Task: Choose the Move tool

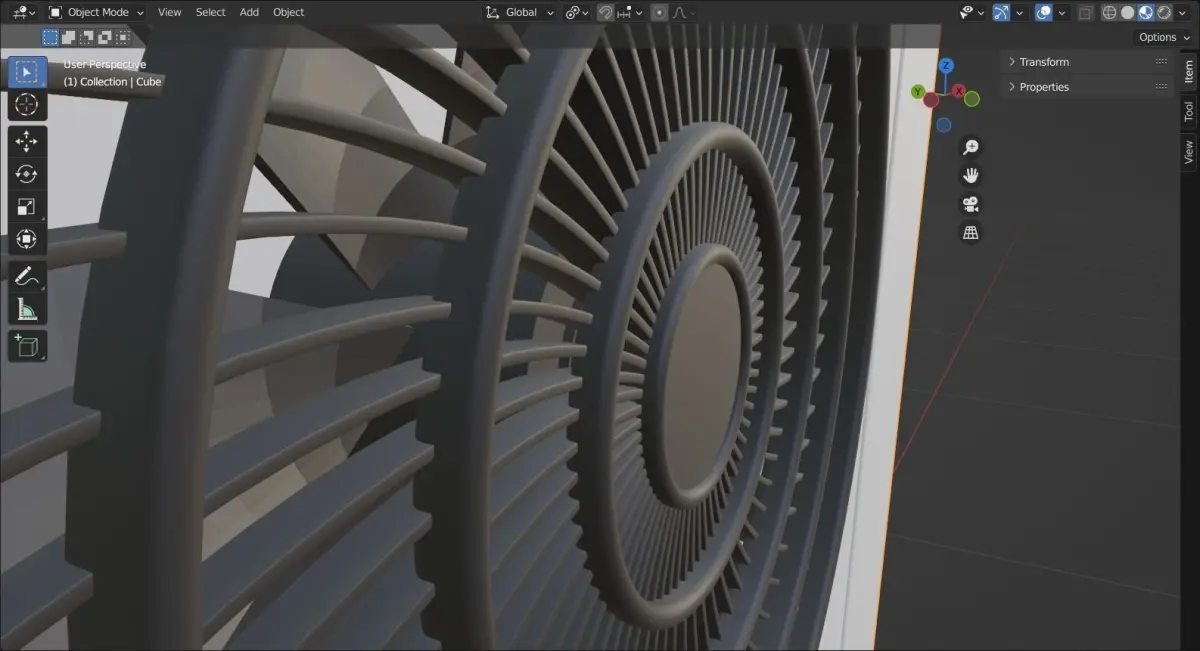Action: pyautogui.click(x=27, y=142)
